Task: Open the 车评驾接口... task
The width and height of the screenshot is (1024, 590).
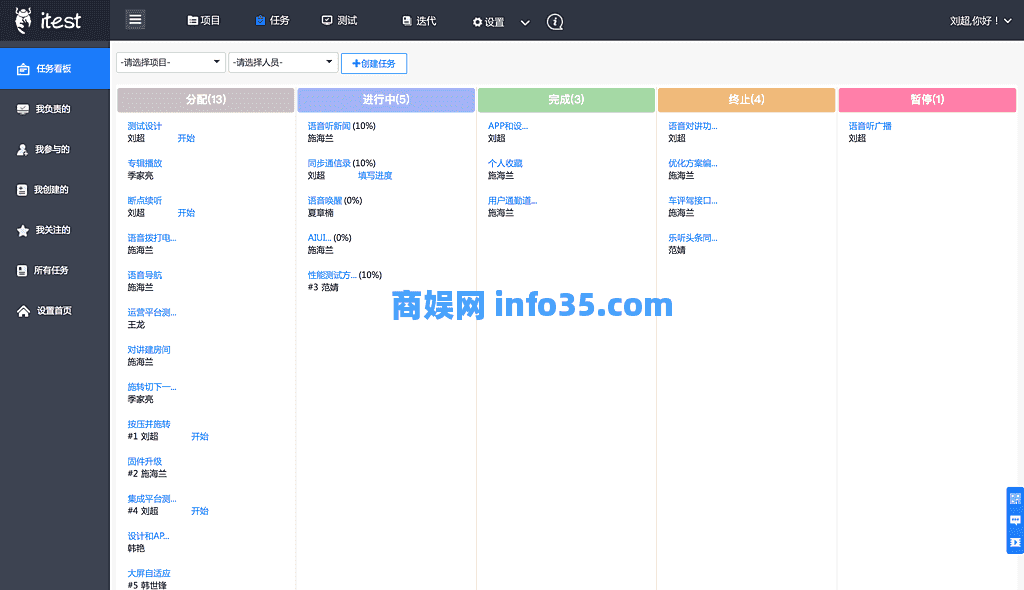Action: pyautogui.click(x=692, y=201)
